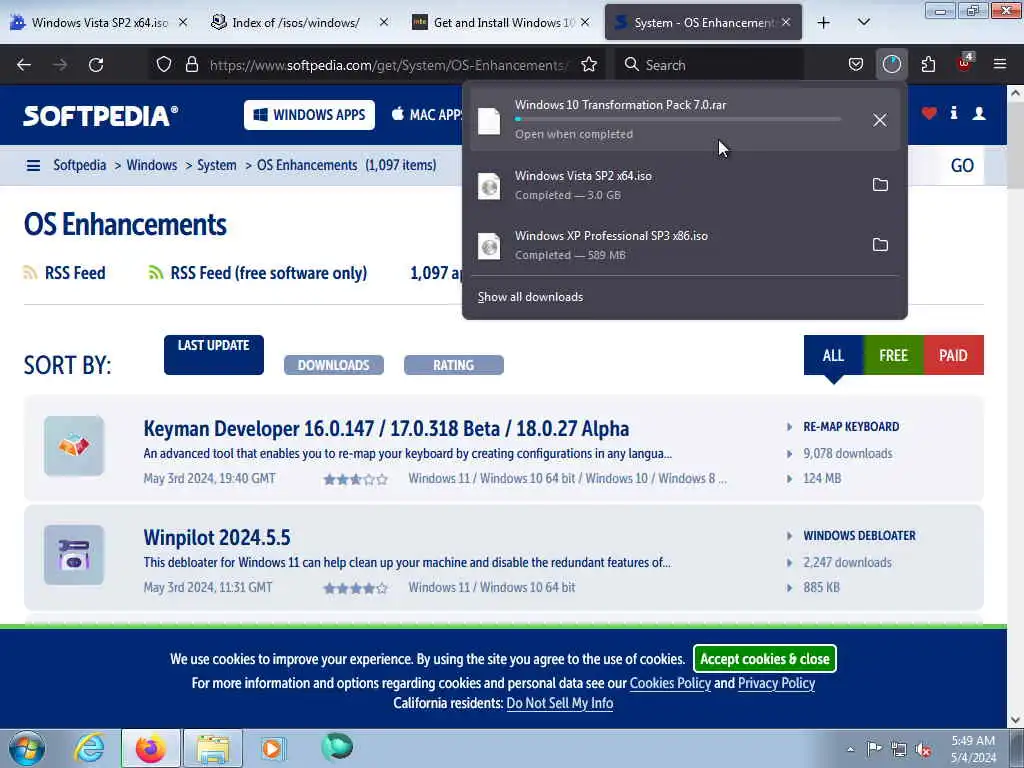Open the Cookies Policy link

[670, 683]
